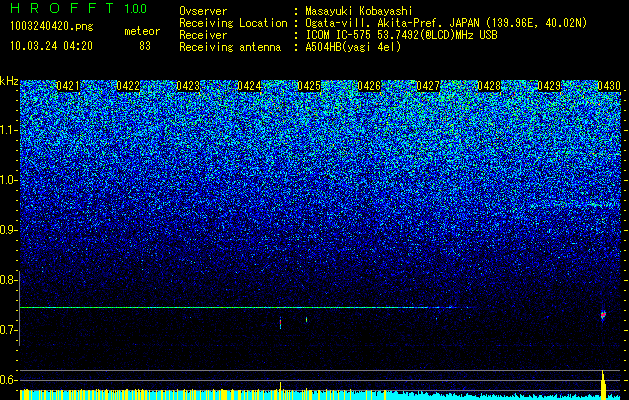This screenshot has width=629, height=400.
Task: Click the 0425 time marker
Action: 309,86
